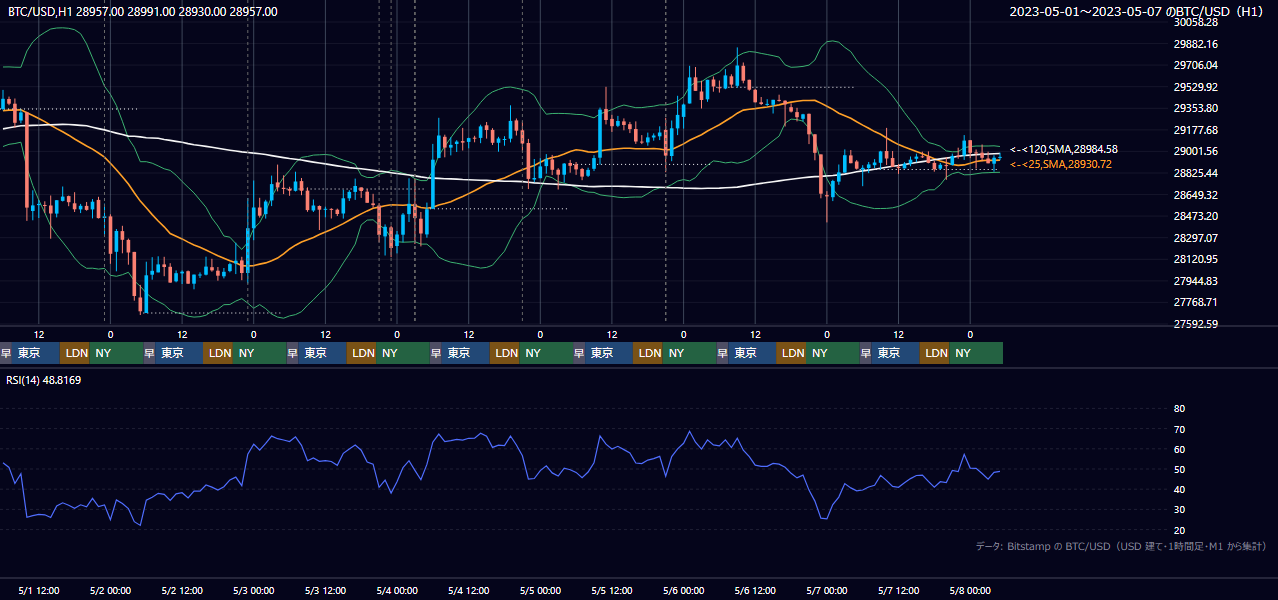This screenshot has height=600, width=1278.
Task: Click the RSI(14) 48.8169 indicator label
Action: [x=44, y=380]
